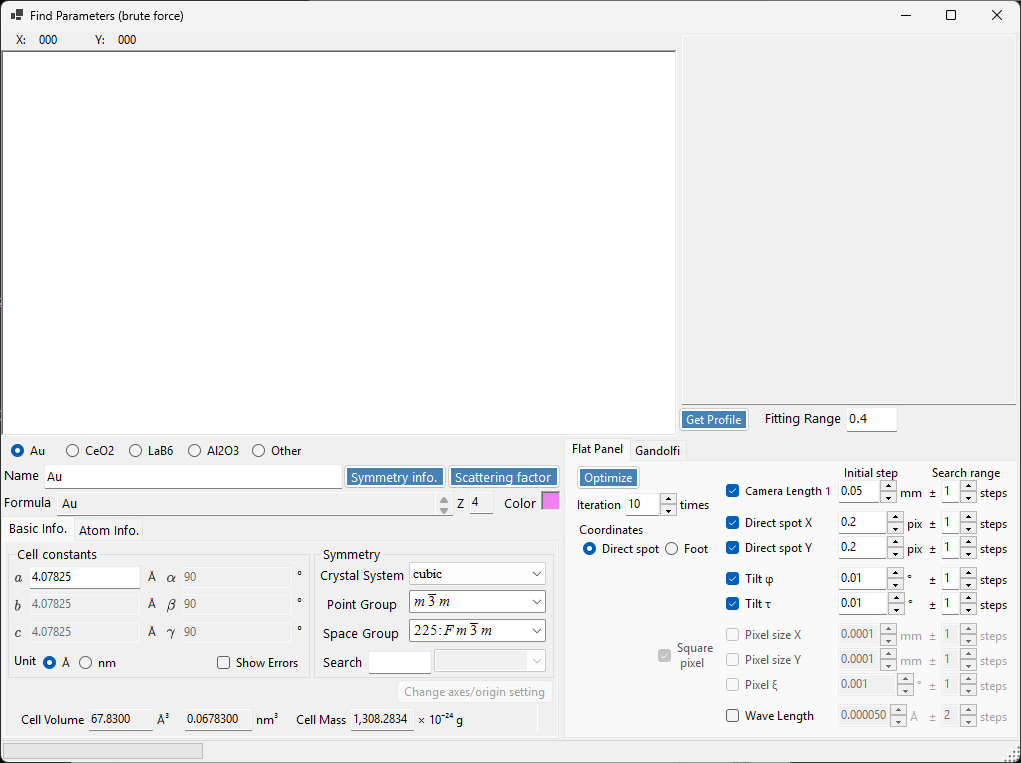Decrease Direct spot X initial step
The width and height of the screenshot is (1021, 763).
tap(895, 529)
